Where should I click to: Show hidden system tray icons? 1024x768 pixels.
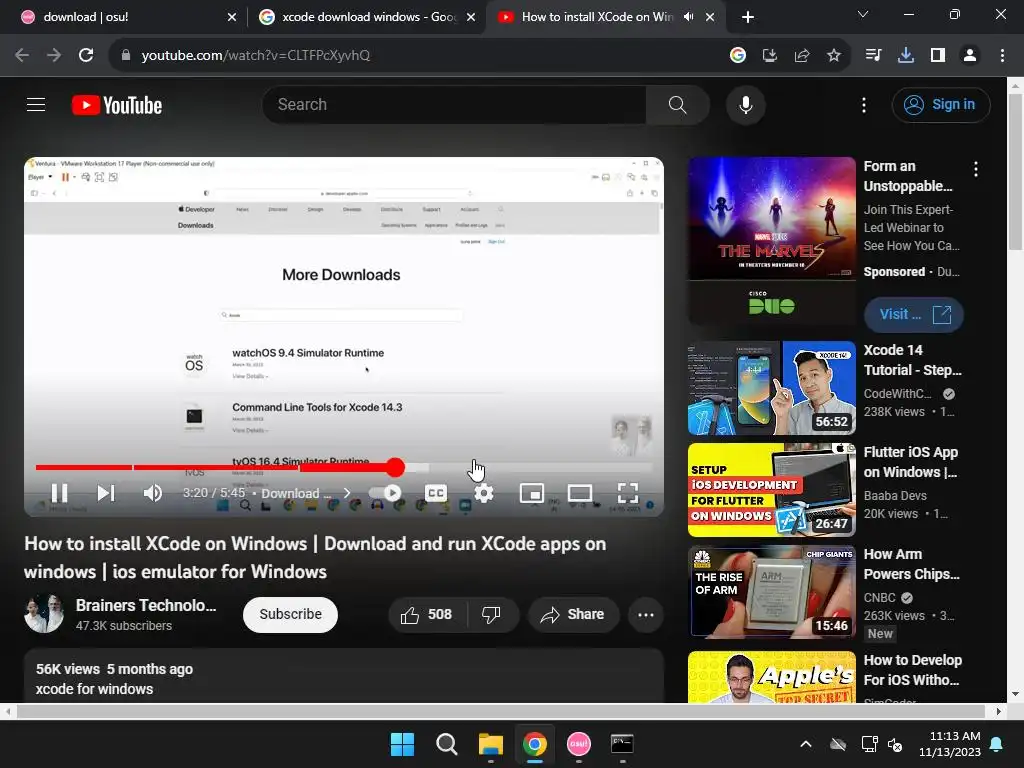pos(806,744)
